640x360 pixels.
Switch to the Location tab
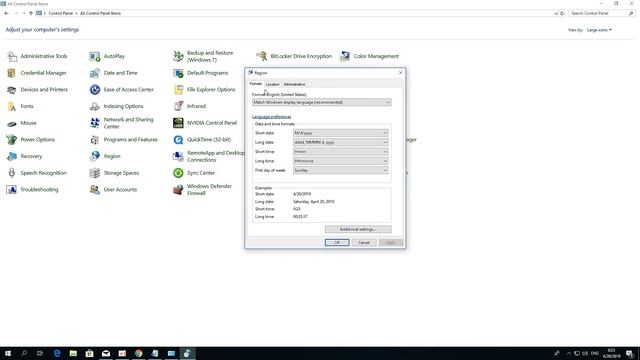[272, 84]
